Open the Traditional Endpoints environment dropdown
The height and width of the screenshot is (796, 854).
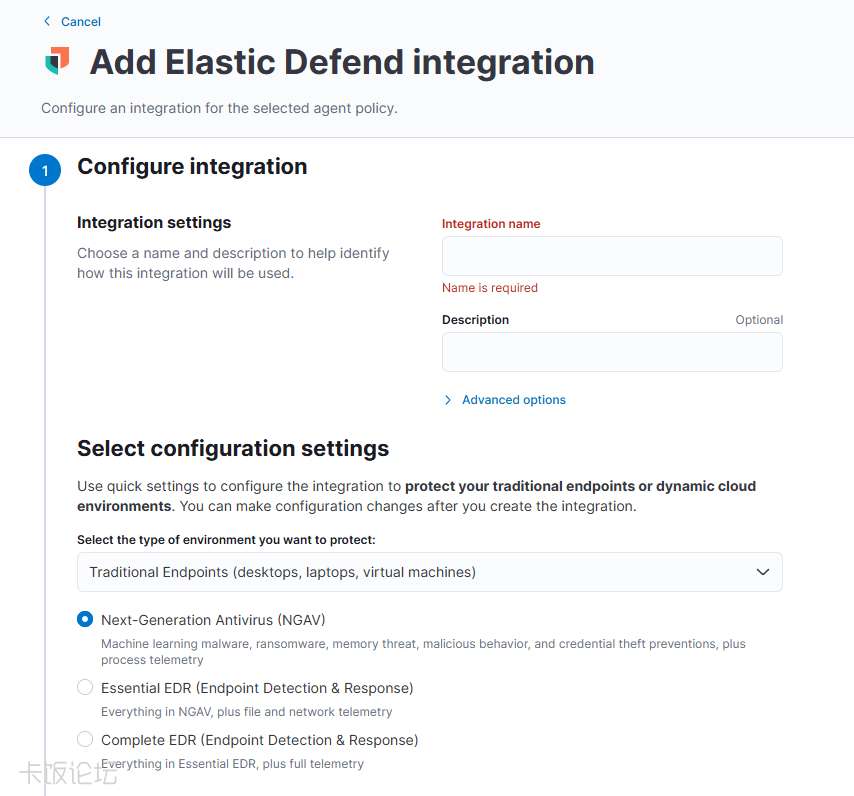[429, 572]
